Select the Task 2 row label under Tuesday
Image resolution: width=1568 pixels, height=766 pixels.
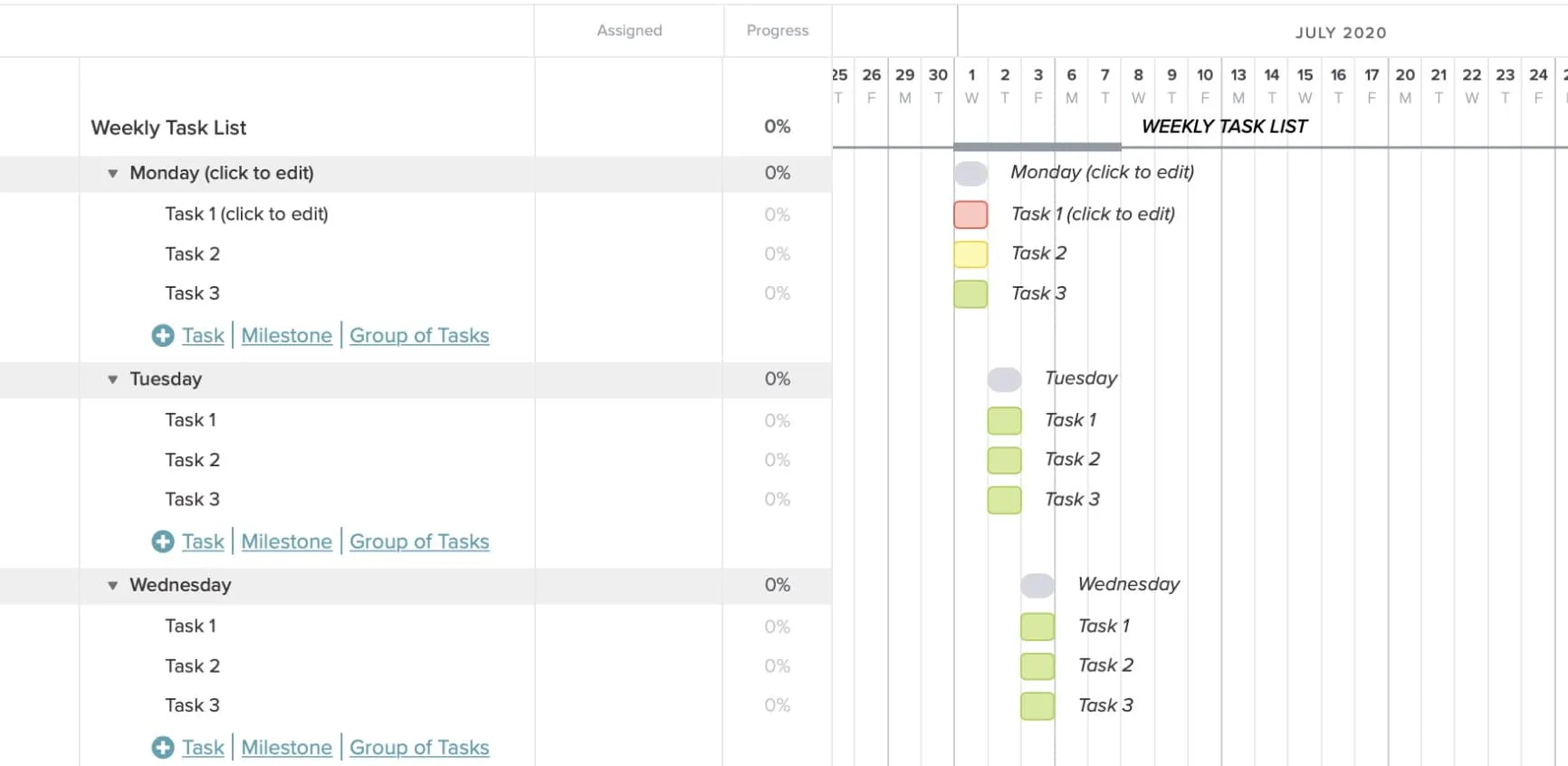click(x=193, y=459)
